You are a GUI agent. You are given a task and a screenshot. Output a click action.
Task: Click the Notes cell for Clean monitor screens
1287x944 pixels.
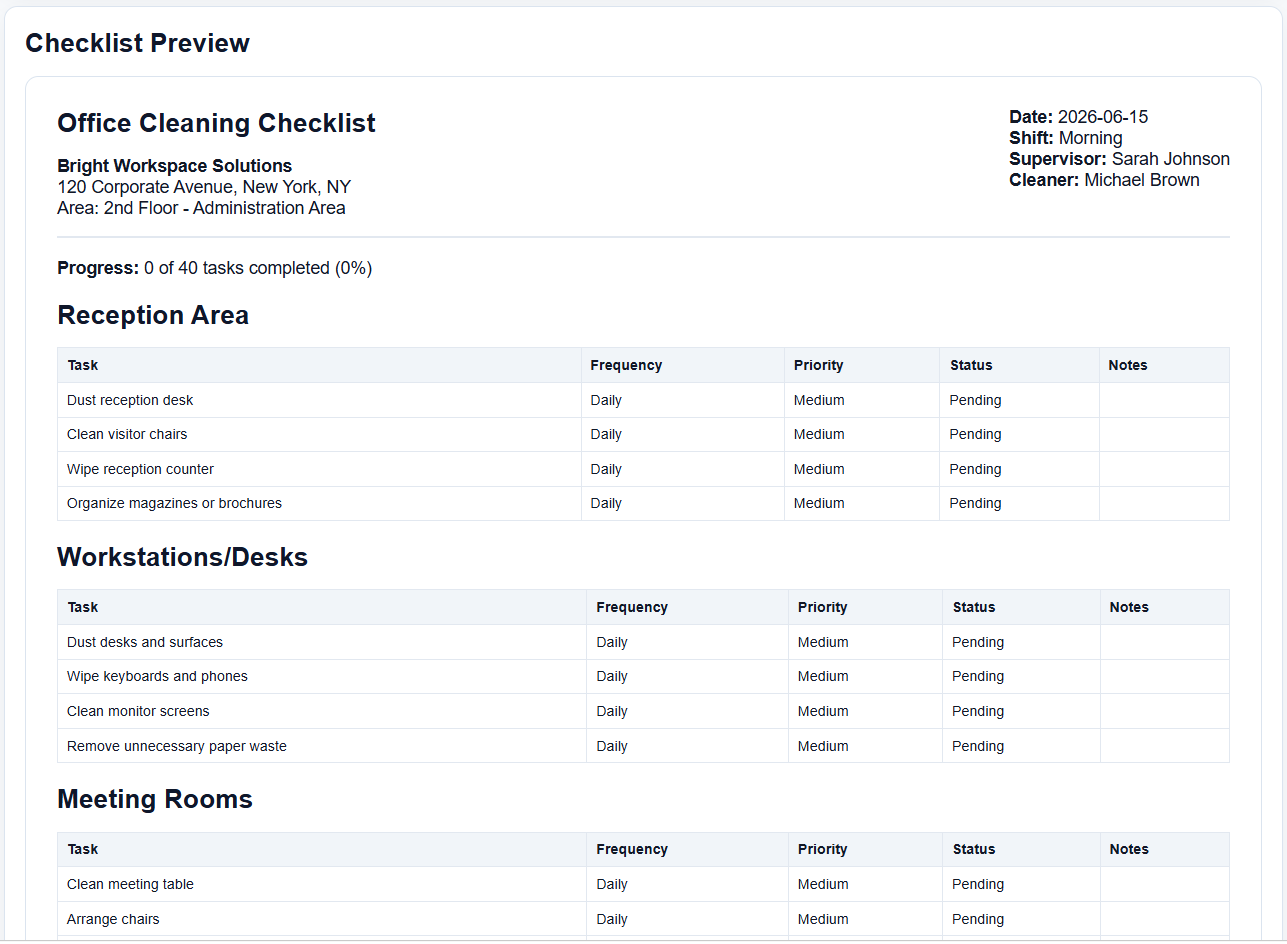pos(1165,711)
